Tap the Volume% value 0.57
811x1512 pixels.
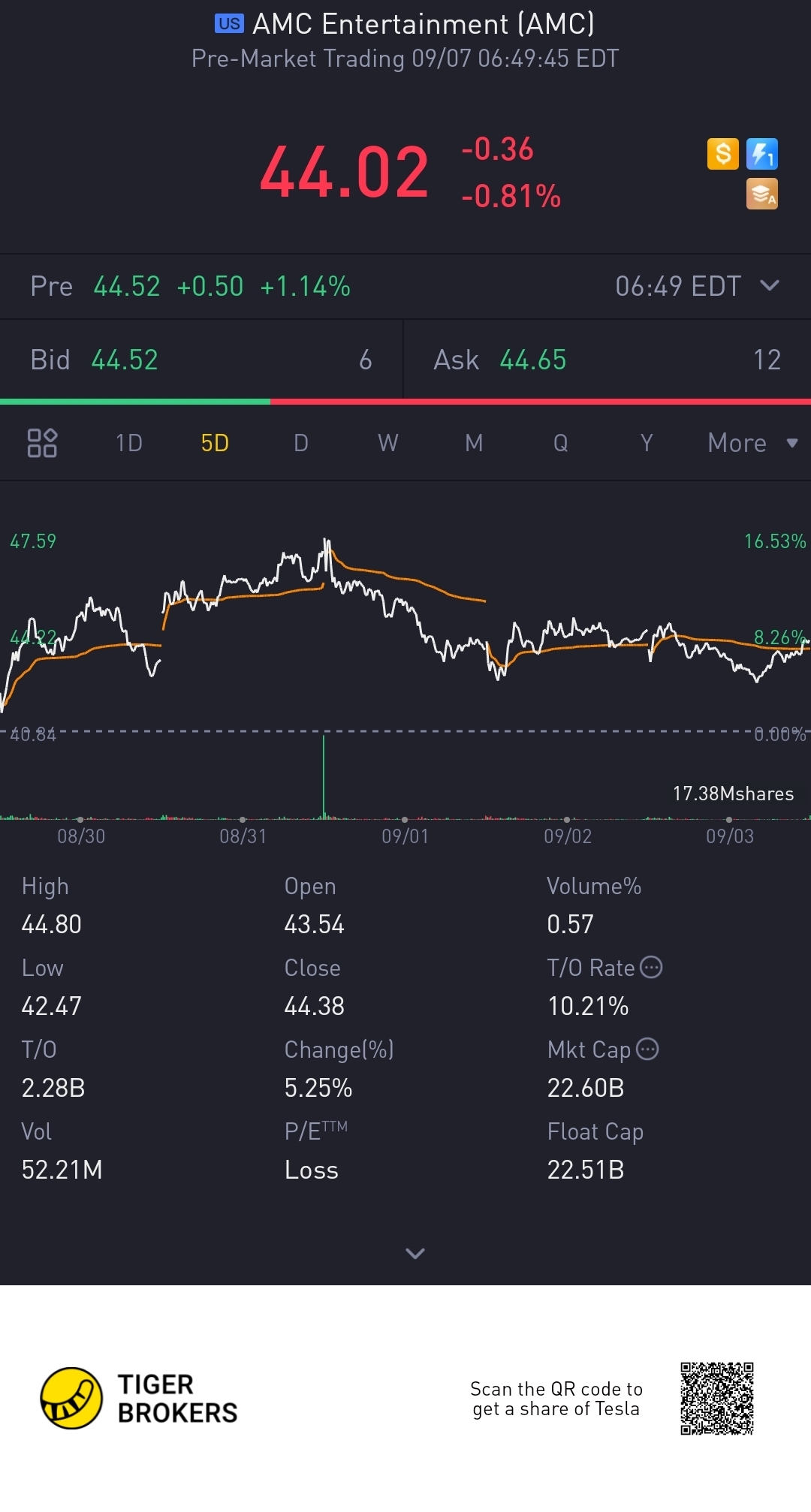(x=571, y=924)
